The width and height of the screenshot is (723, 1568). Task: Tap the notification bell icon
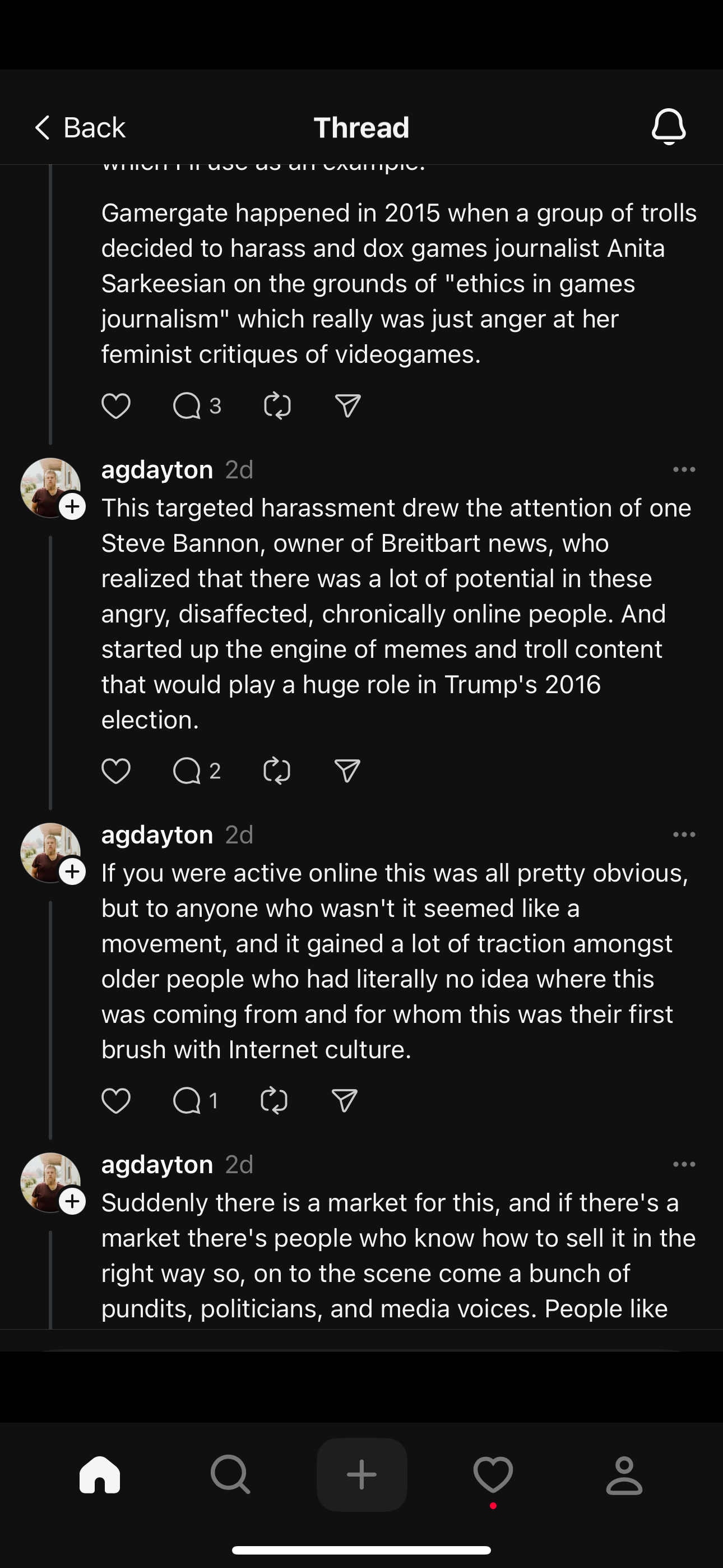[x=668, y=127]
